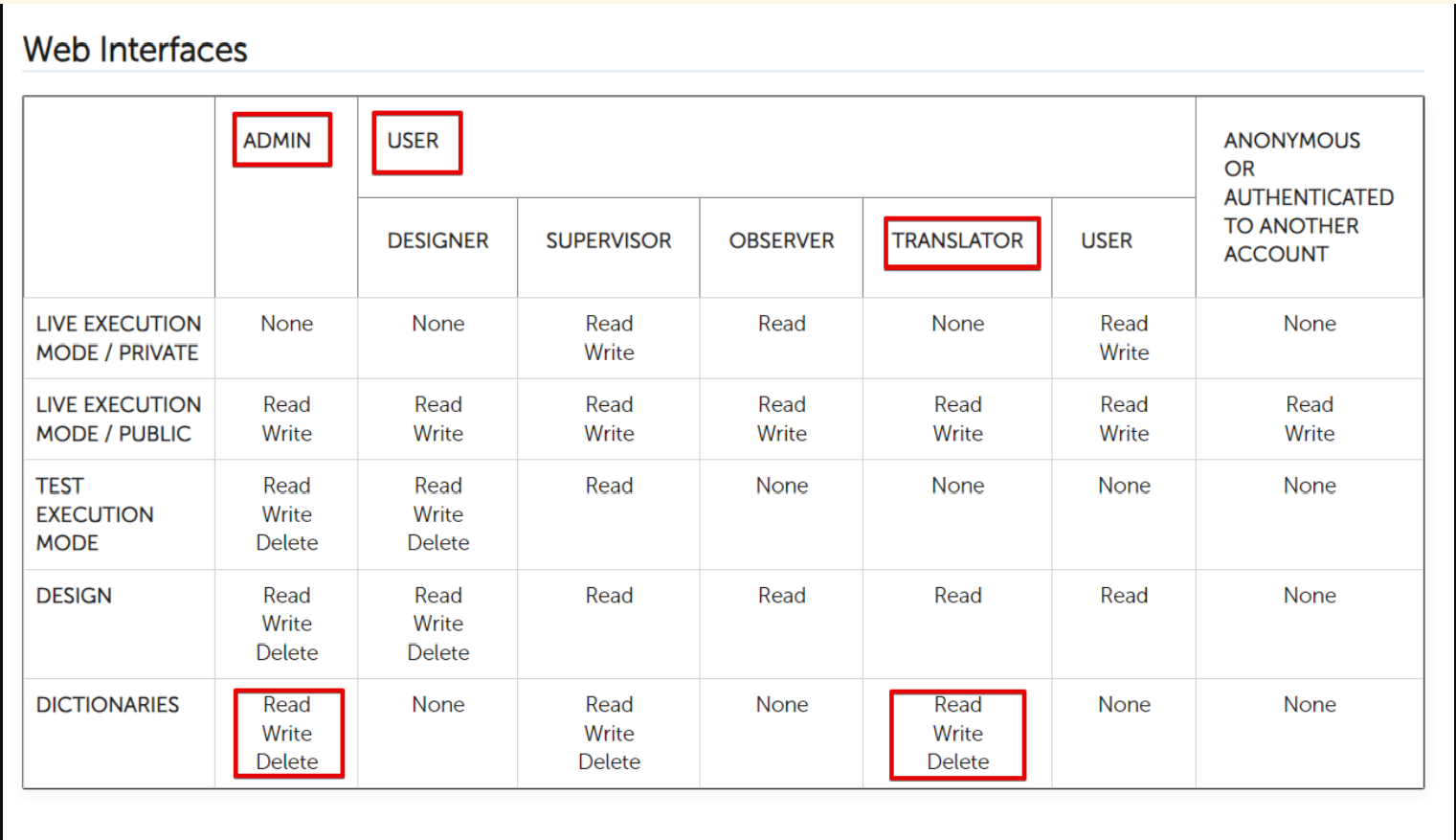
Task: Click the USER group header spanning role columns
Action: 413,141
